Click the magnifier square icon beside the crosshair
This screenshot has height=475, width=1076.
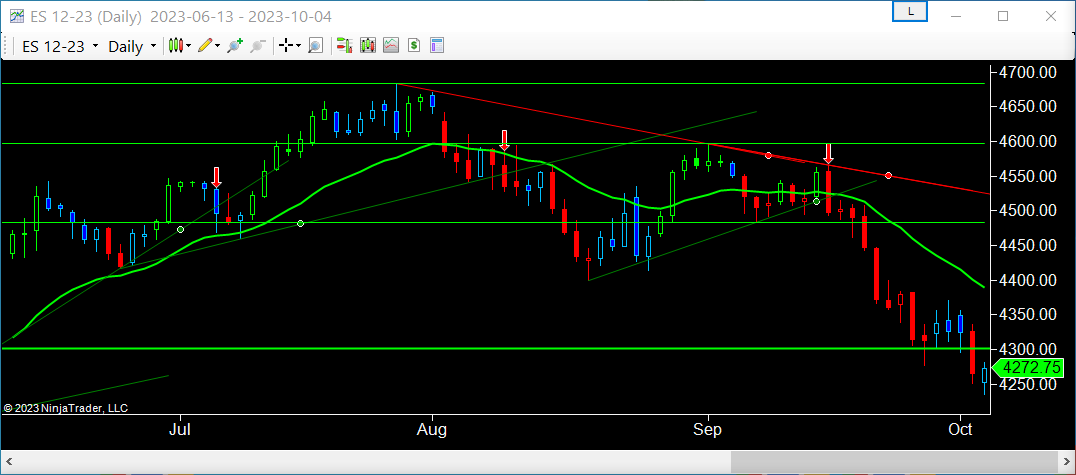tap(315, 46)
